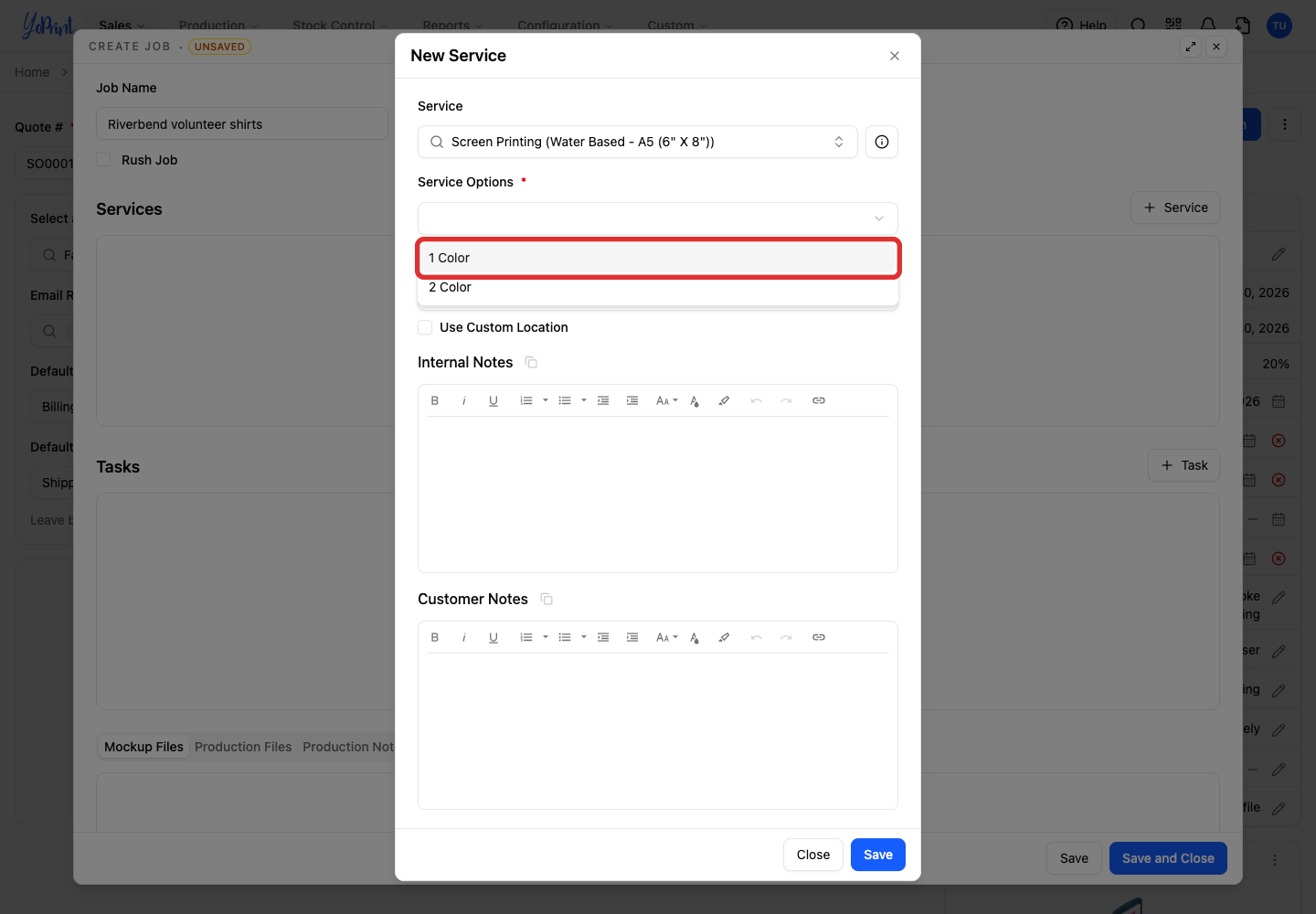
Task: Open the TU user avatar
Action: pyautogui.click(x=1279, y=26)
